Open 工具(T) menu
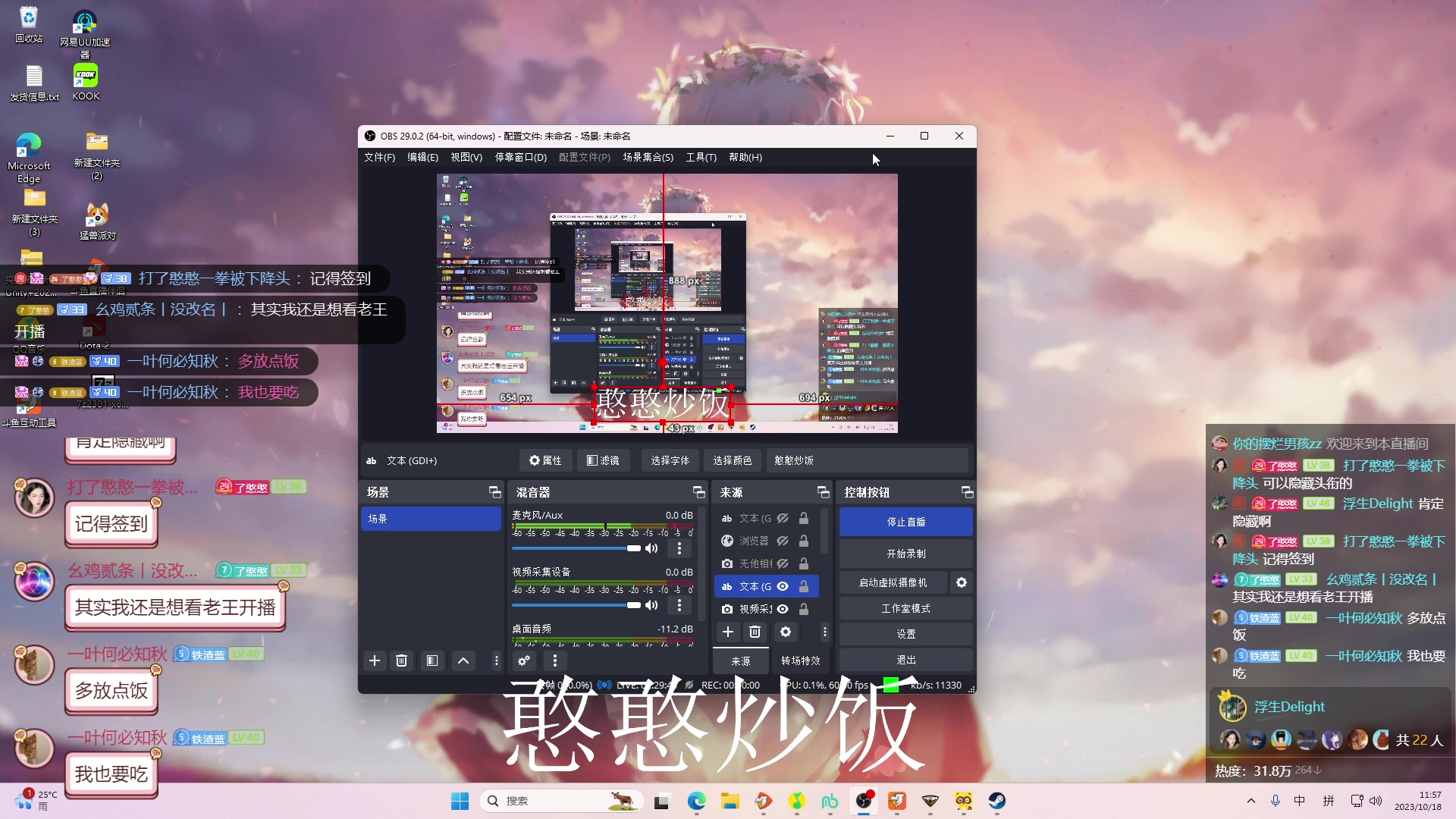This screenshot has height=819, width=1456. click(701, 157)
